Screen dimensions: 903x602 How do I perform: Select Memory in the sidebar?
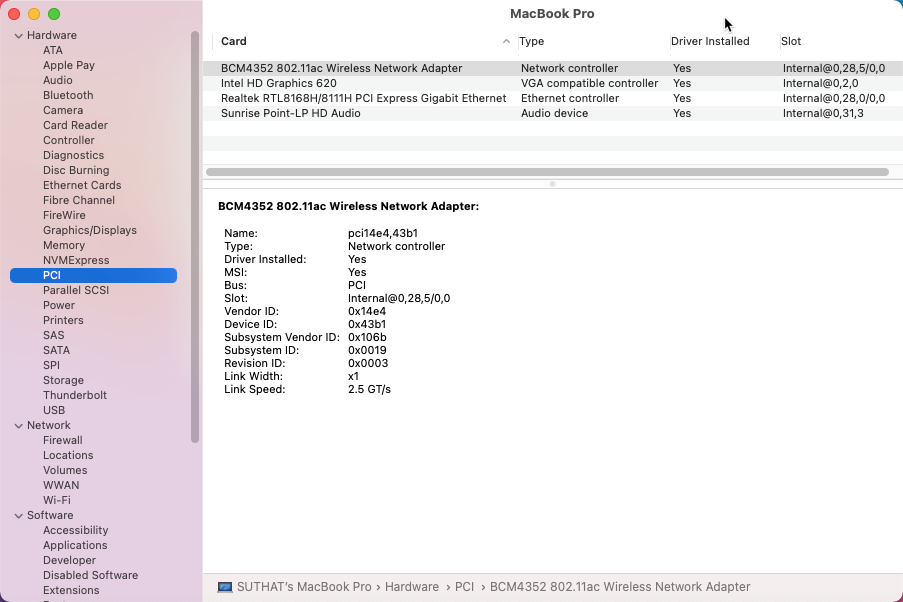tap(64, 245)
